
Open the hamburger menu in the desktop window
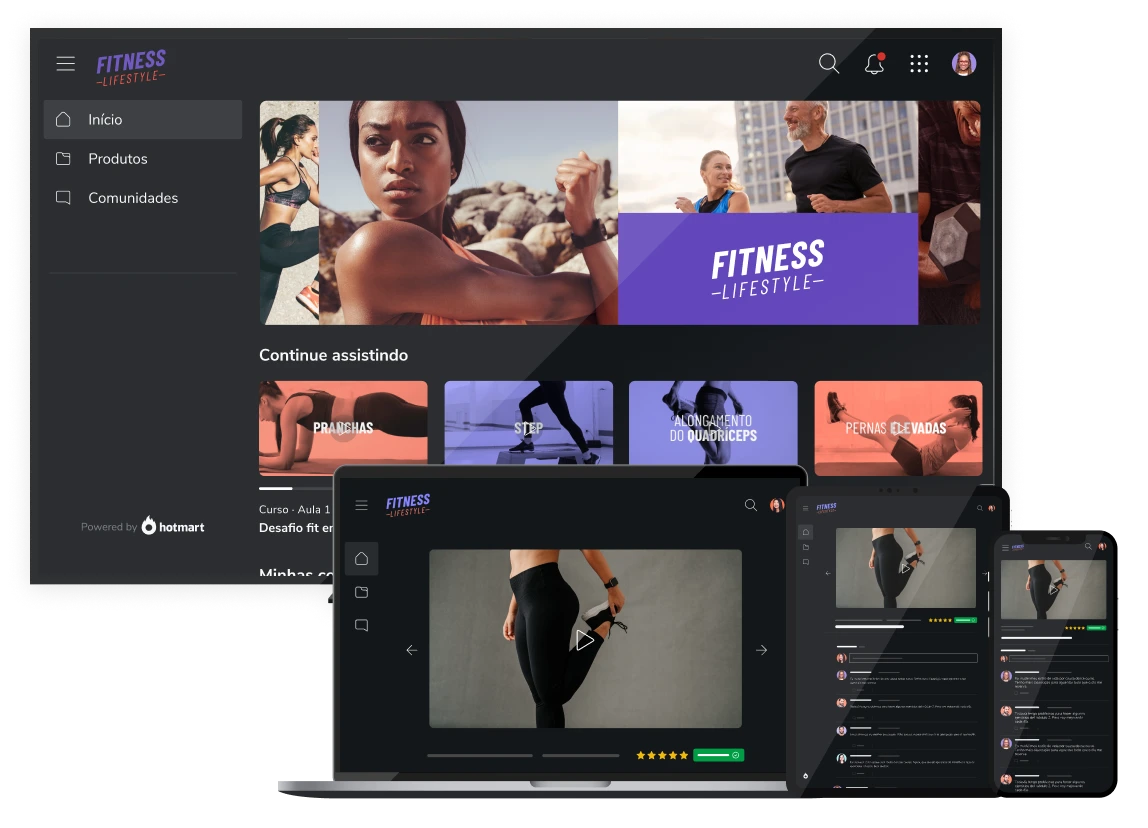click(66, 64)
